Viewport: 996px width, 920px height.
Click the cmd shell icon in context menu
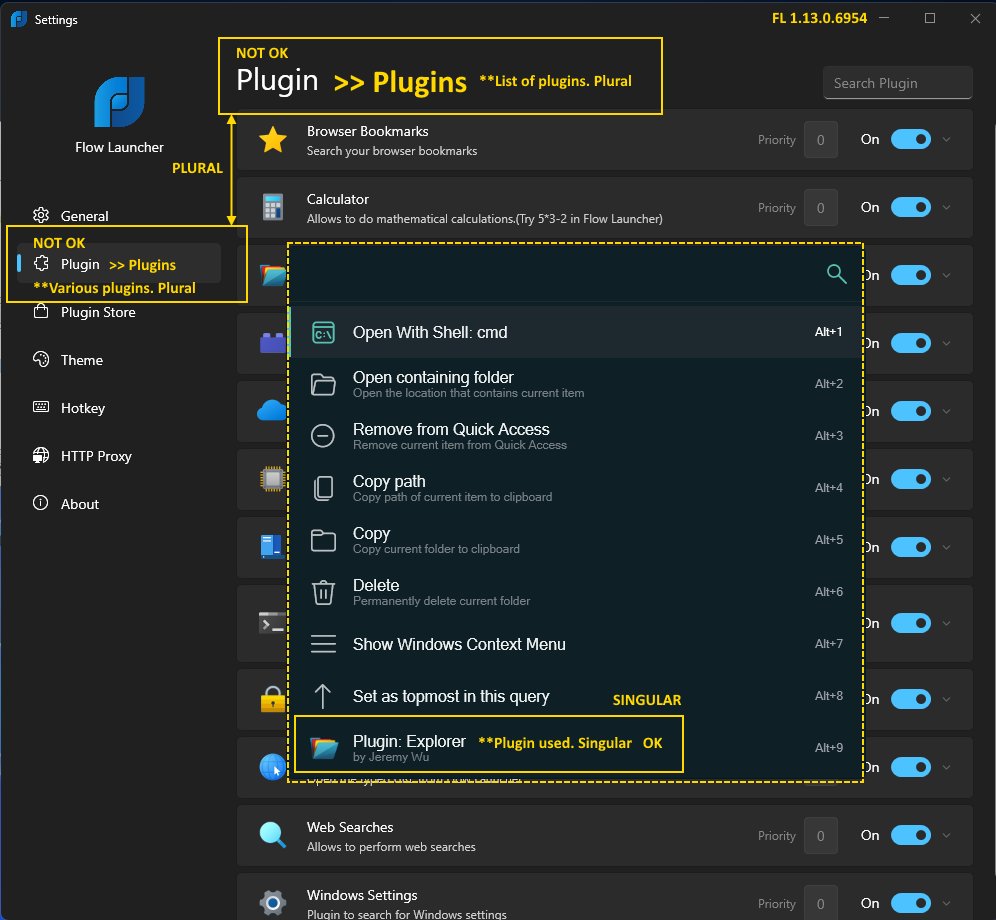click(323, 332)
